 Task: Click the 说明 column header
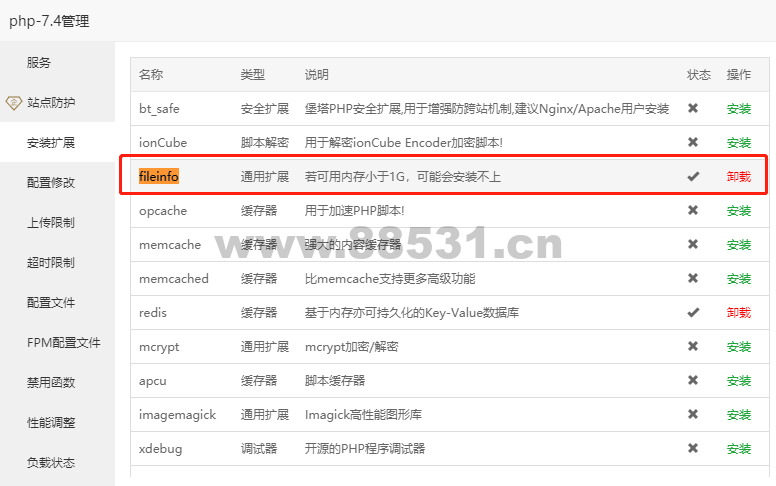tap(317, 75)
